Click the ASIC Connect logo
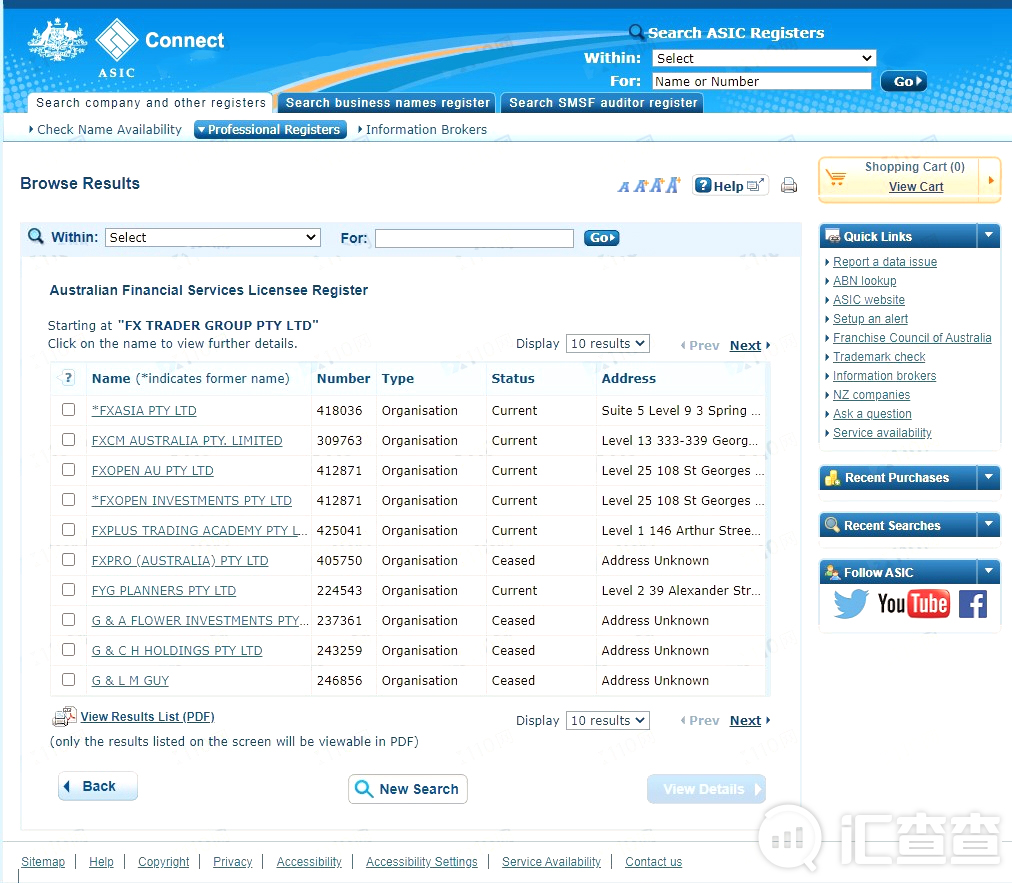The image size is (1012, 883). [126, 49]
